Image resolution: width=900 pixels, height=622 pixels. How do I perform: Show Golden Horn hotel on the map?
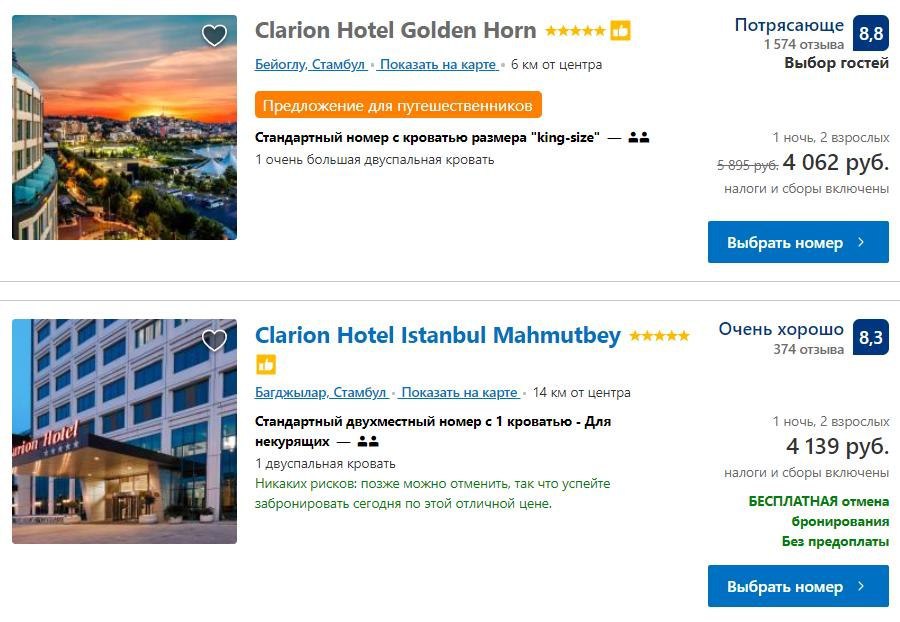[x=438, y=65]
